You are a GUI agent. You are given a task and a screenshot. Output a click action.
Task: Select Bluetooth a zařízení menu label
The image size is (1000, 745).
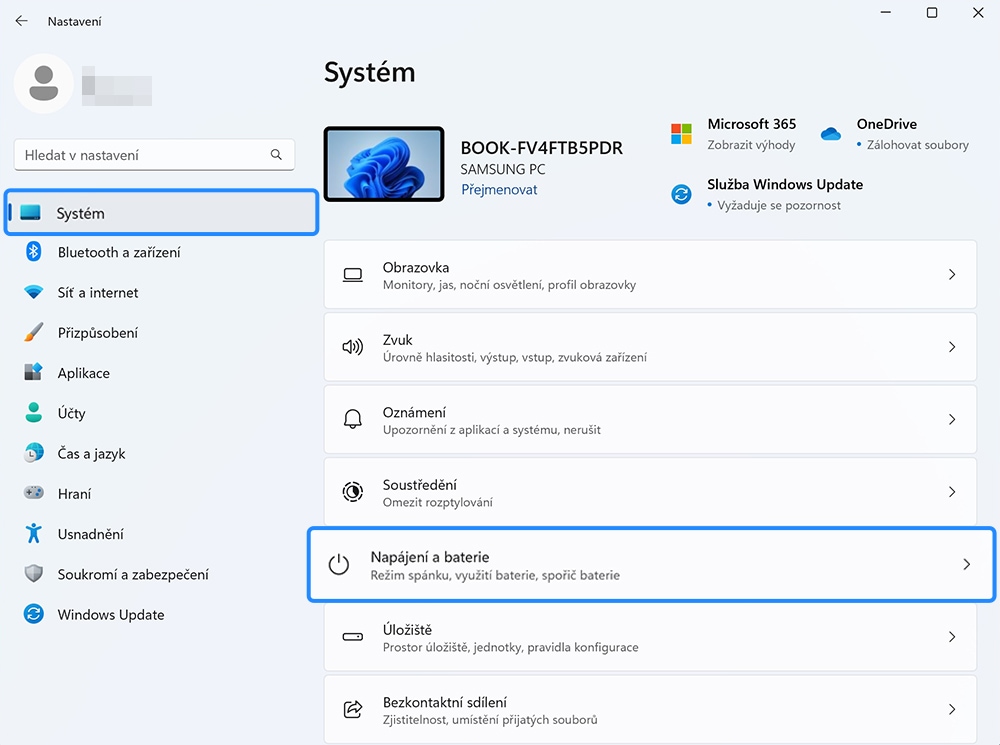coord(119,252)
